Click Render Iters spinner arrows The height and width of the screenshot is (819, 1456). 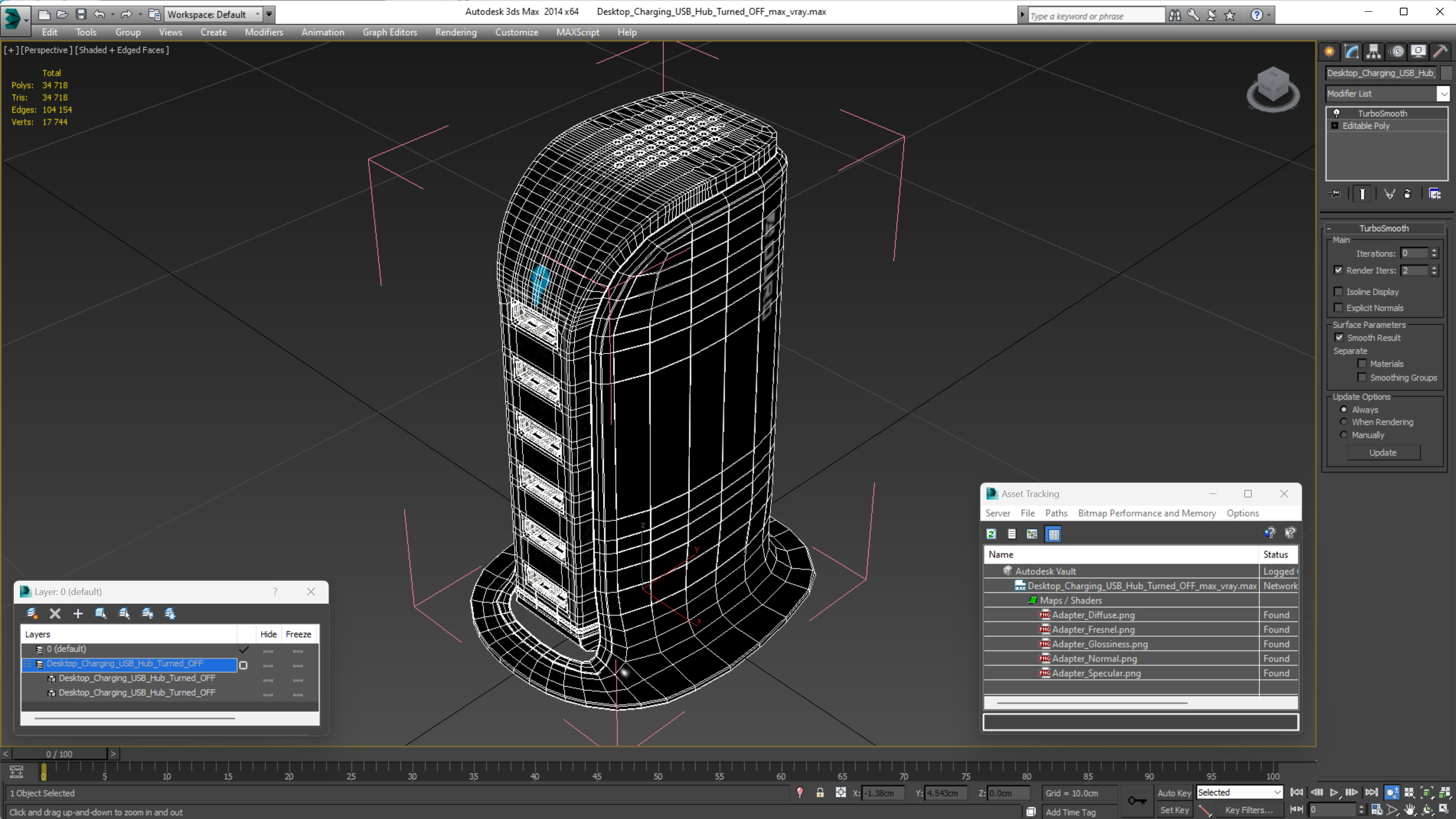(1434, 270)
